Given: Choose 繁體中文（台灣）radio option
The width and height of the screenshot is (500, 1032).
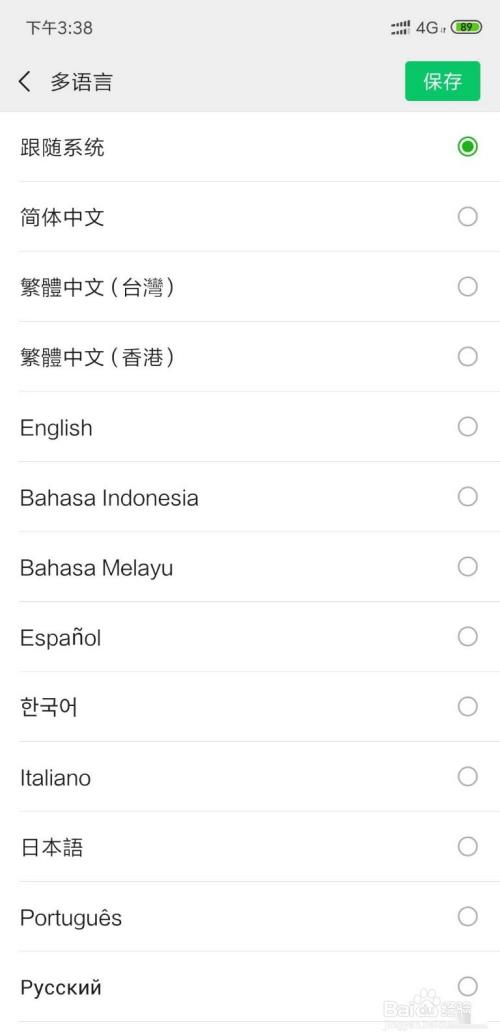Looking at the screenshot, I should [468, 286].
